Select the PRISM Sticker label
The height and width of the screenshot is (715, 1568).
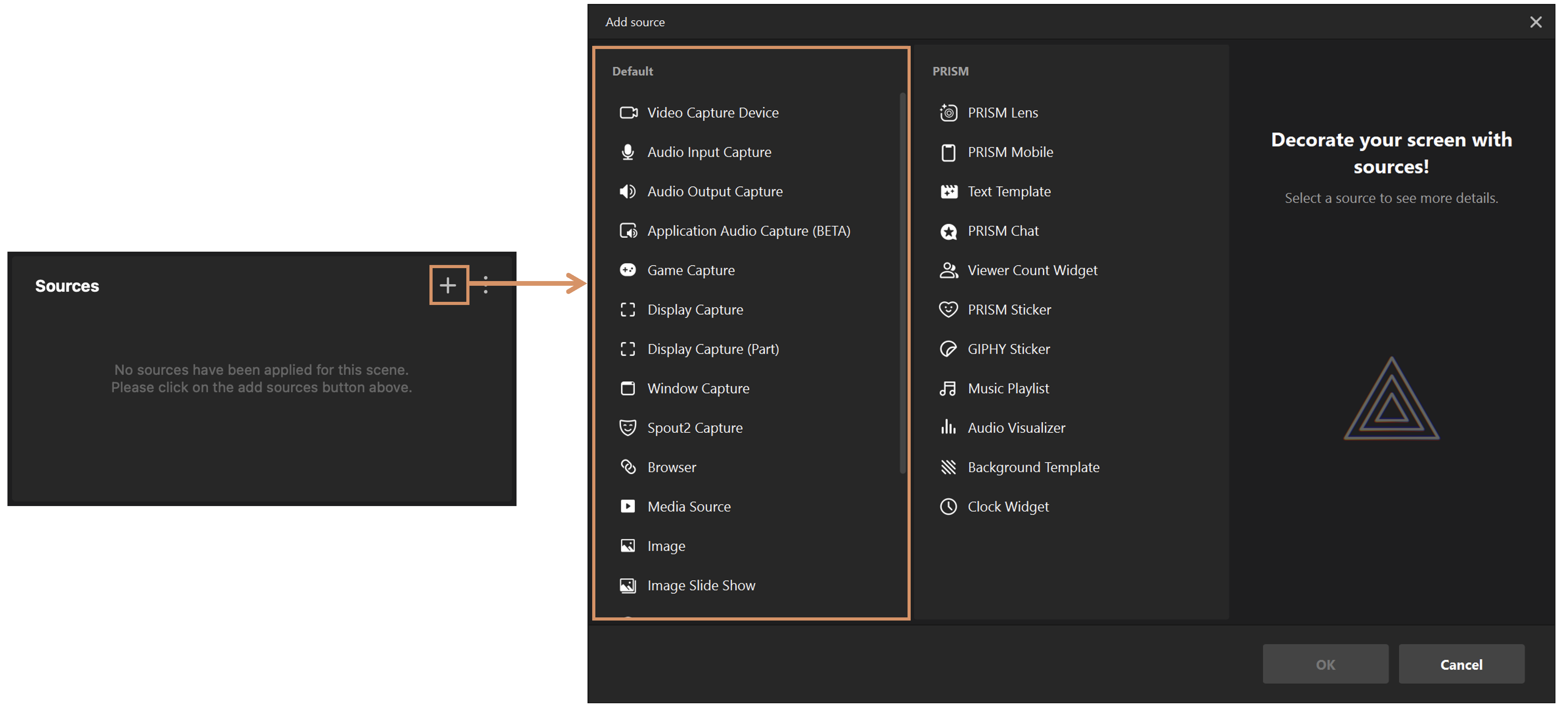pyautogui.click(x=1009, y=310)
